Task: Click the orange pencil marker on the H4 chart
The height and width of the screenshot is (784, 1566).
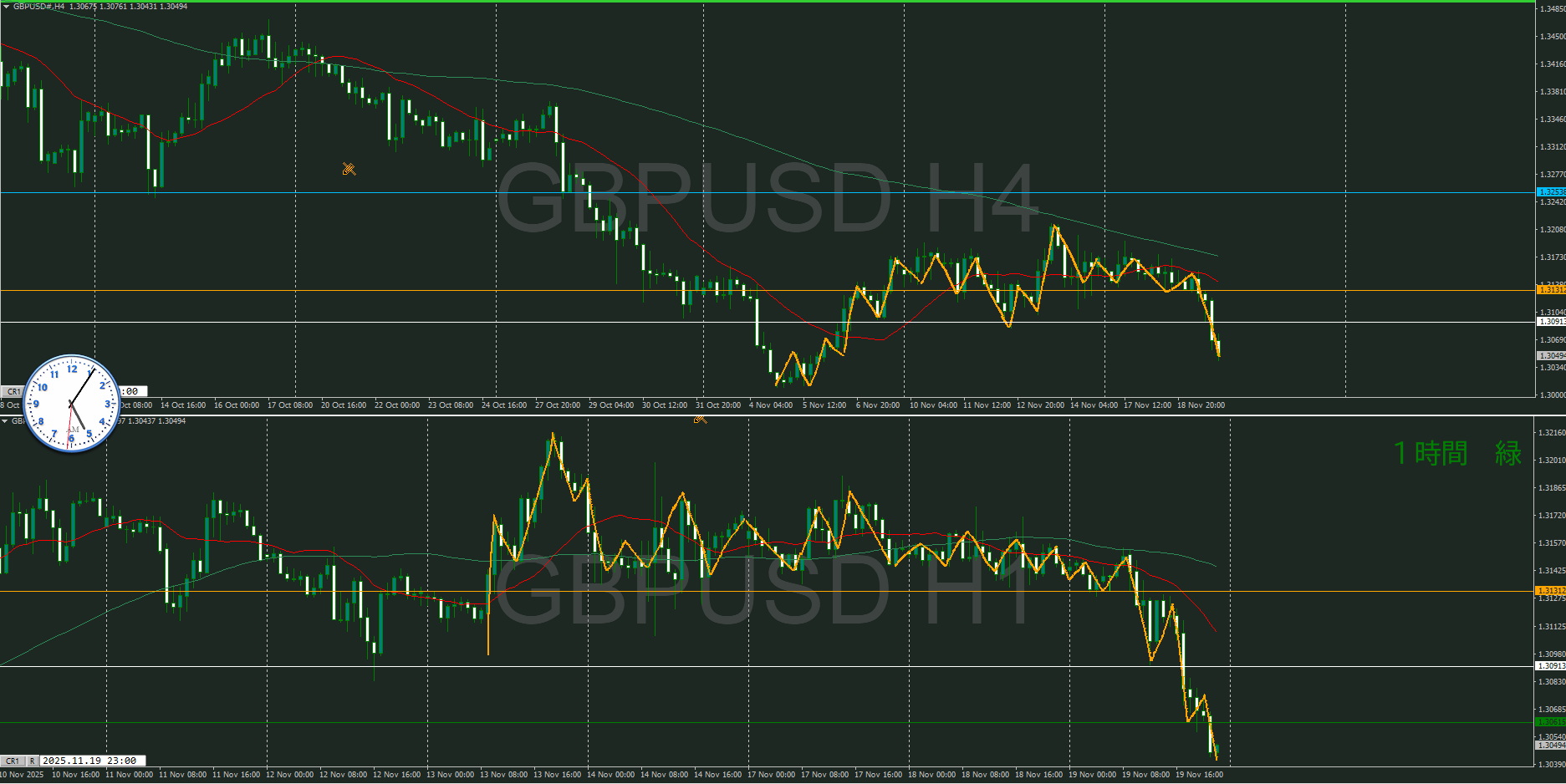Action: coord(349,170)
